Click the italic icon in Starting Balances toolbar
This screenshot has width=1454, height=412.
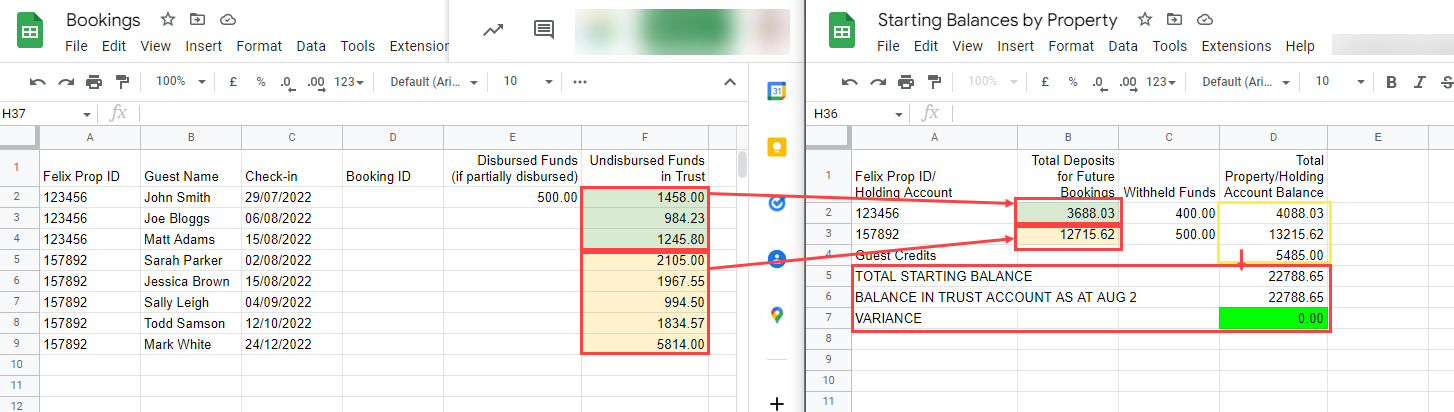(x=1418, y=82)
